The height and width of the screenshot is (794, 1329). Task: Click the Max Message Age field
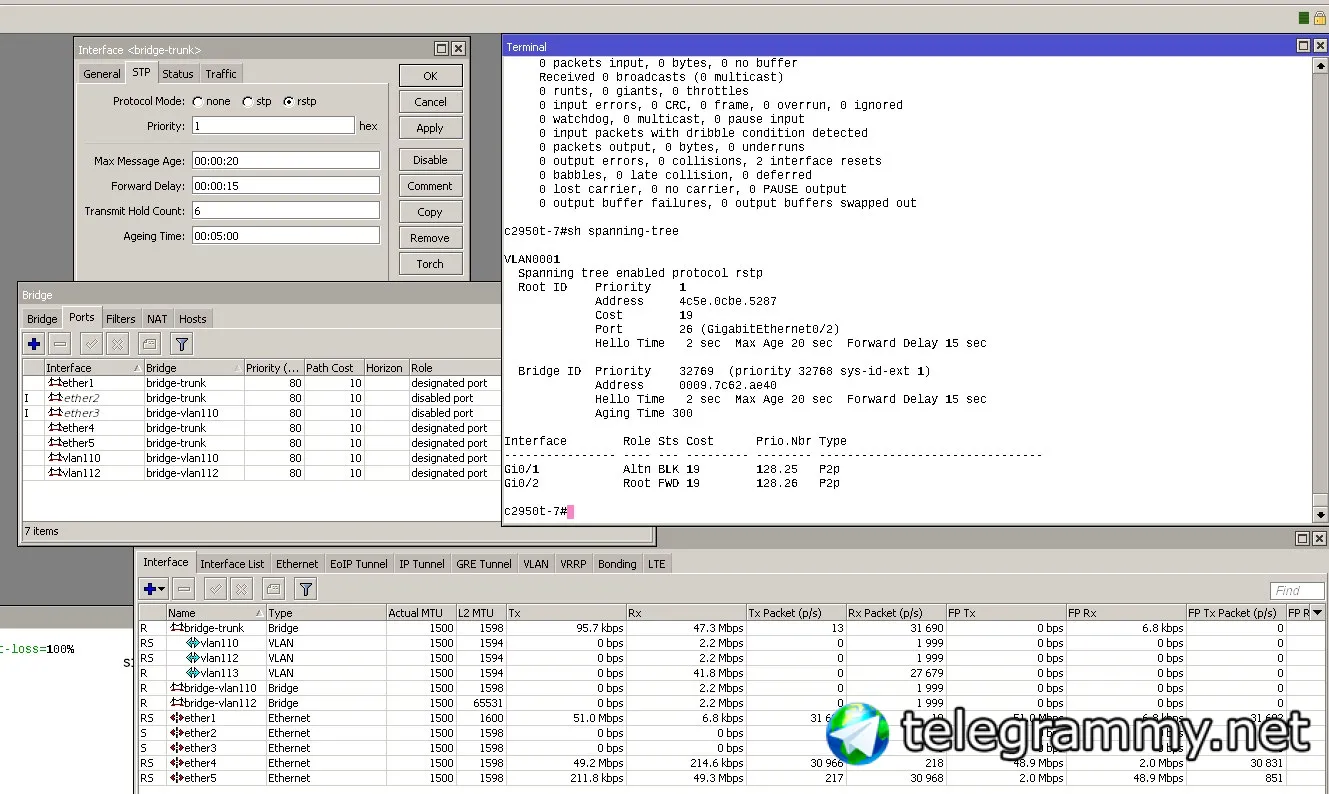pos(285,160)
